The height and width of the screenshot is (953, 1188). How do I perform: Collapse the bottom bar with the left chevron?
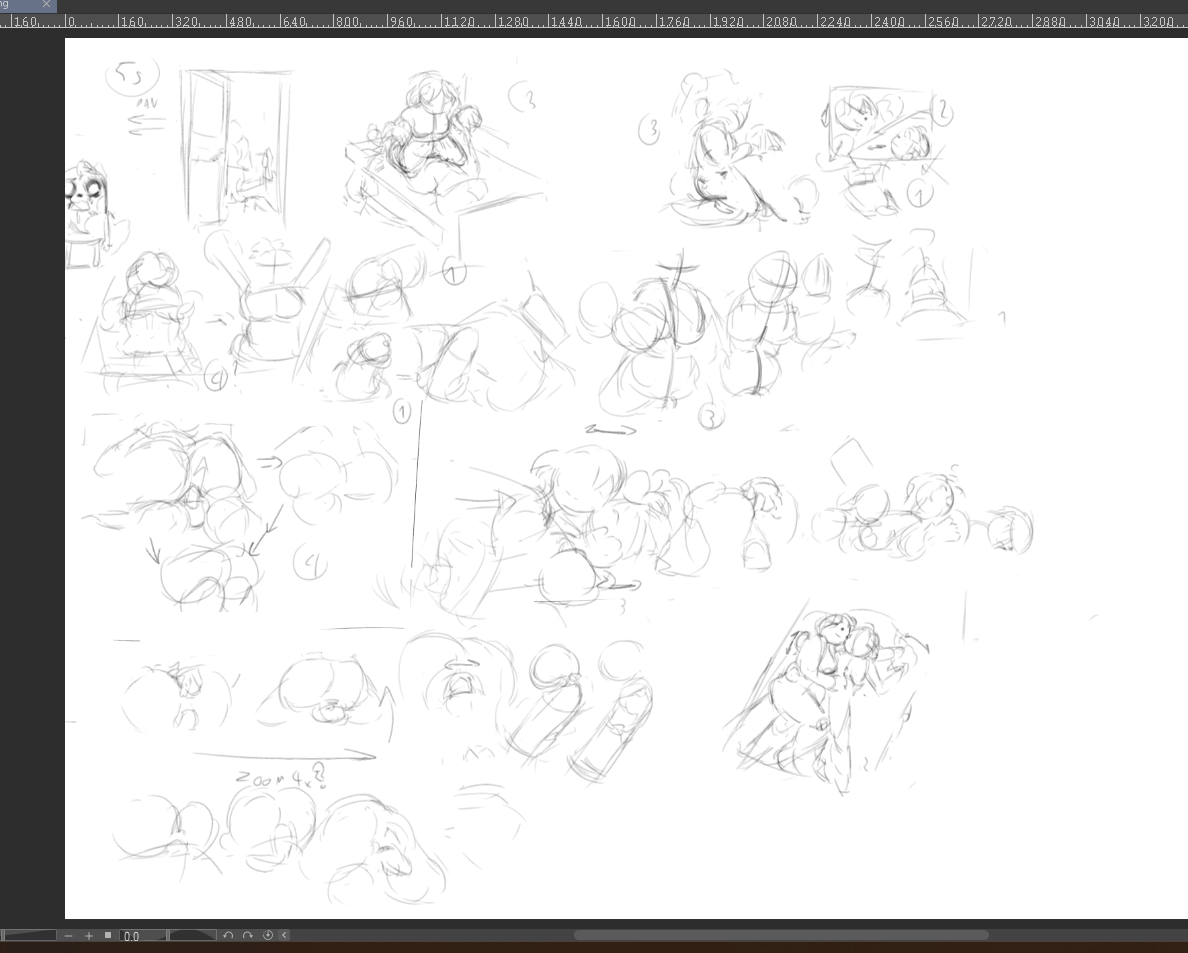point(284,936)
